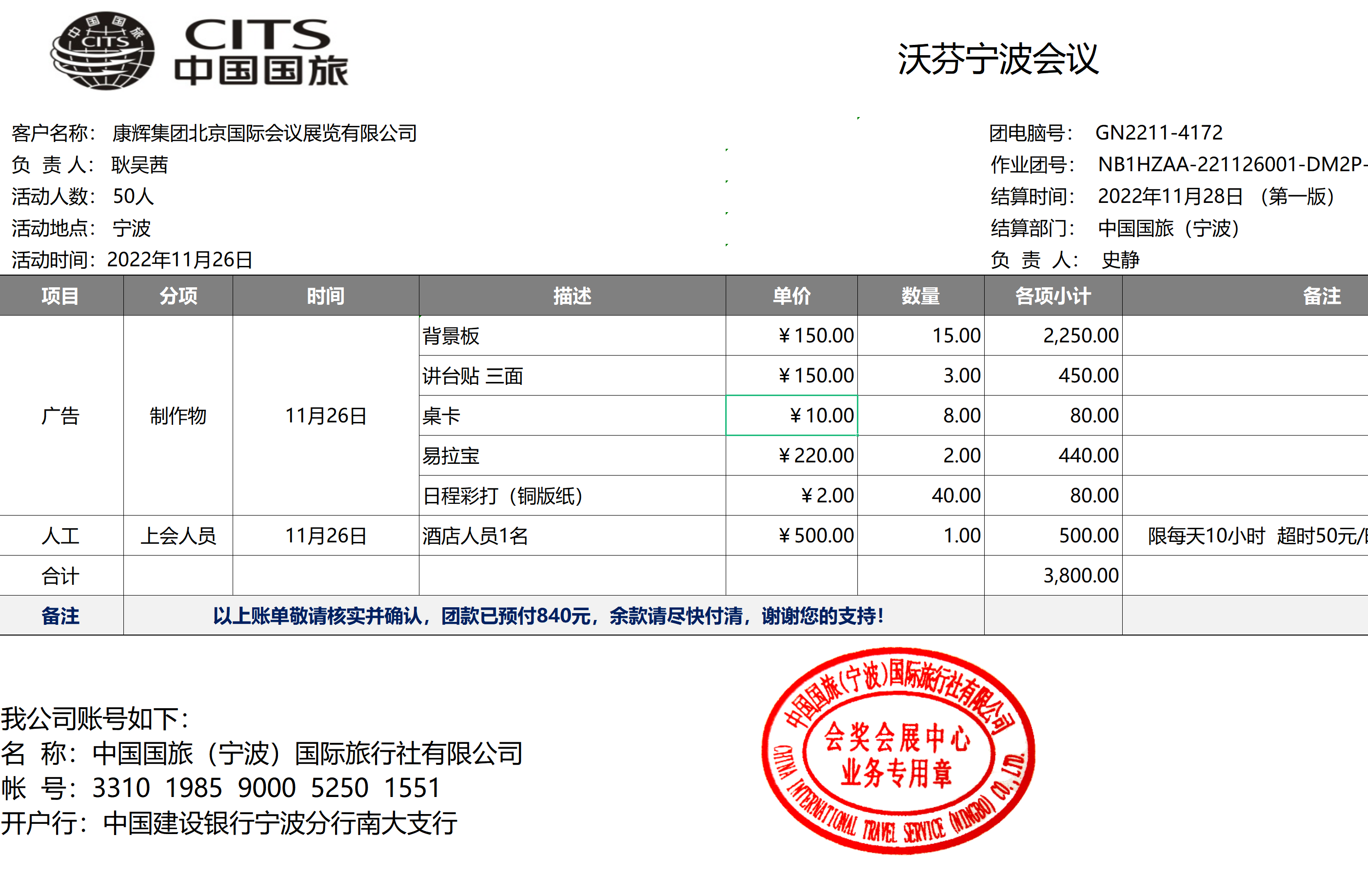Click the CITS globe logo image

point(103,52)
